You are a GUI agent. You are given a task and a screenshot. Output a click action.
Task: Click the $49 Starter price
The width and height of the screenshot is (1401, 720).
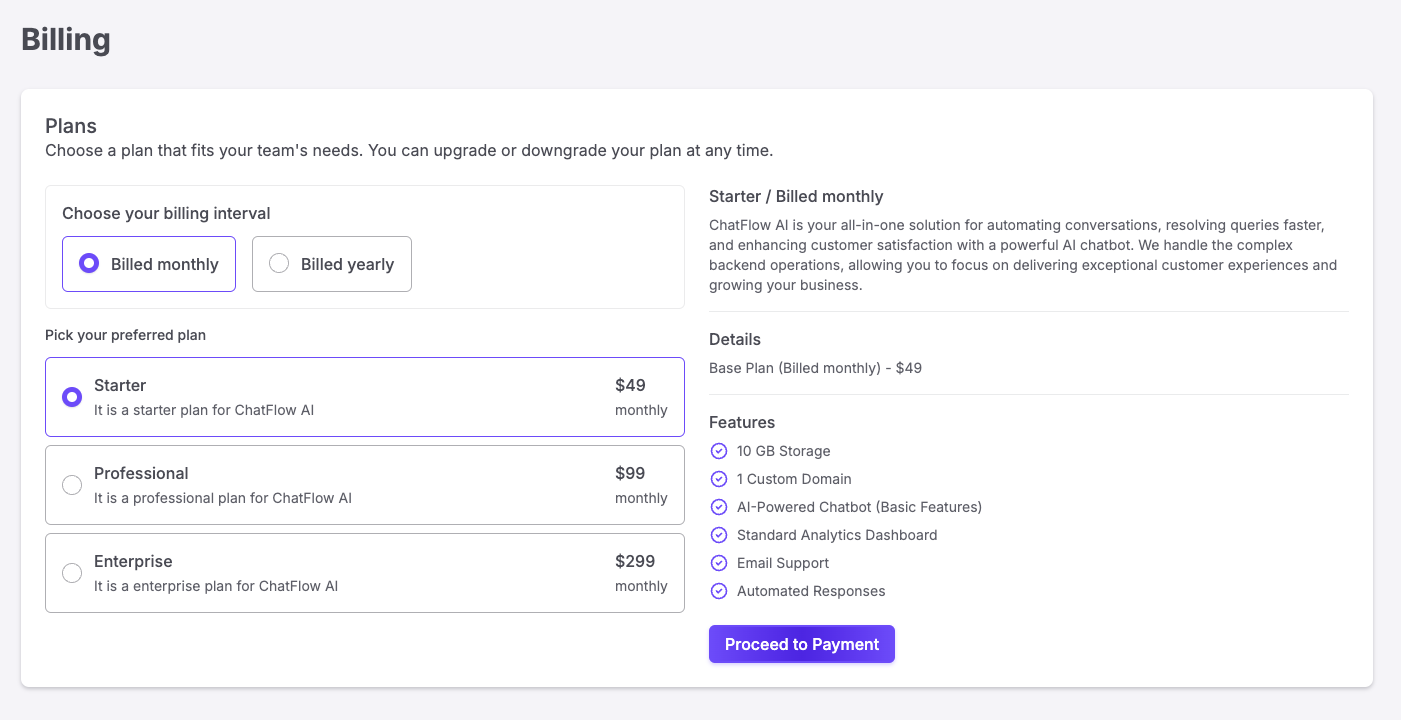coord(630,385)
